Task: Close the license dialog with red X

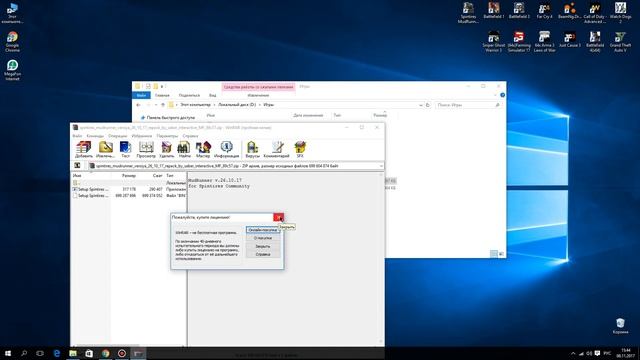Action: click(x=278, y=218)
